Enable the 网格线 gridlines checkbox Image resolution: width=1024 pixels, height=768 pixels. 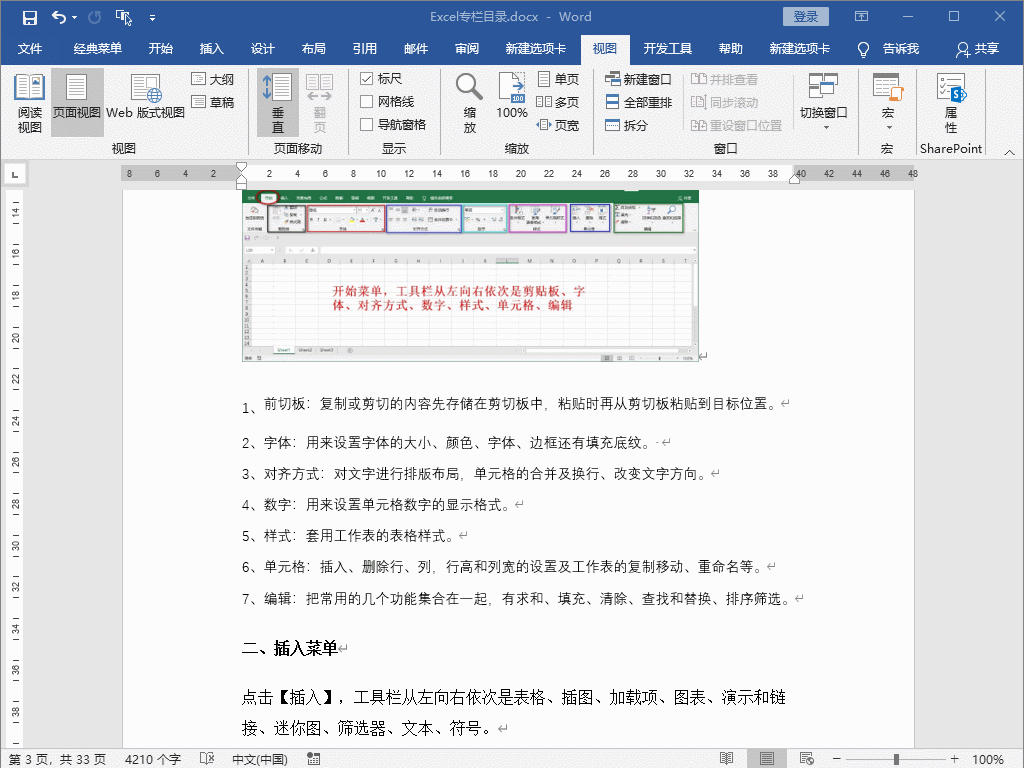coord(366,102)
